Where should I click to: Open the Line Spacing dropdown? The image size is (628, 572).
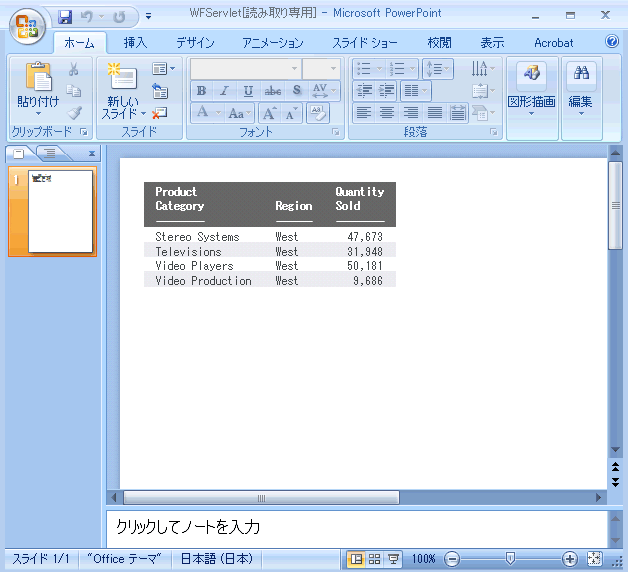point(438,69)
